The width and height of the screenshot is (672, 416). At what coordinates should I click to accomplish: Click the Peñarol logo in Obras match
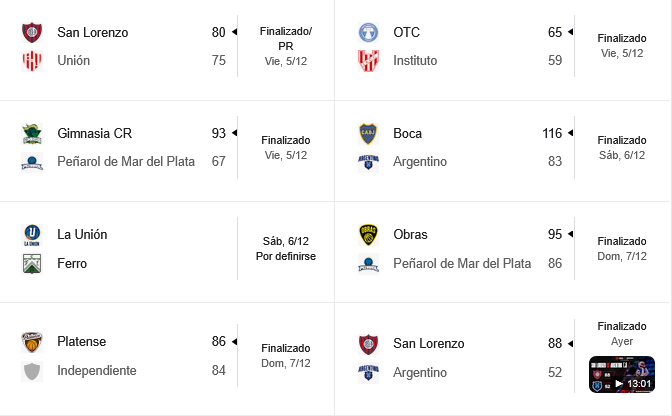(368, 264)
